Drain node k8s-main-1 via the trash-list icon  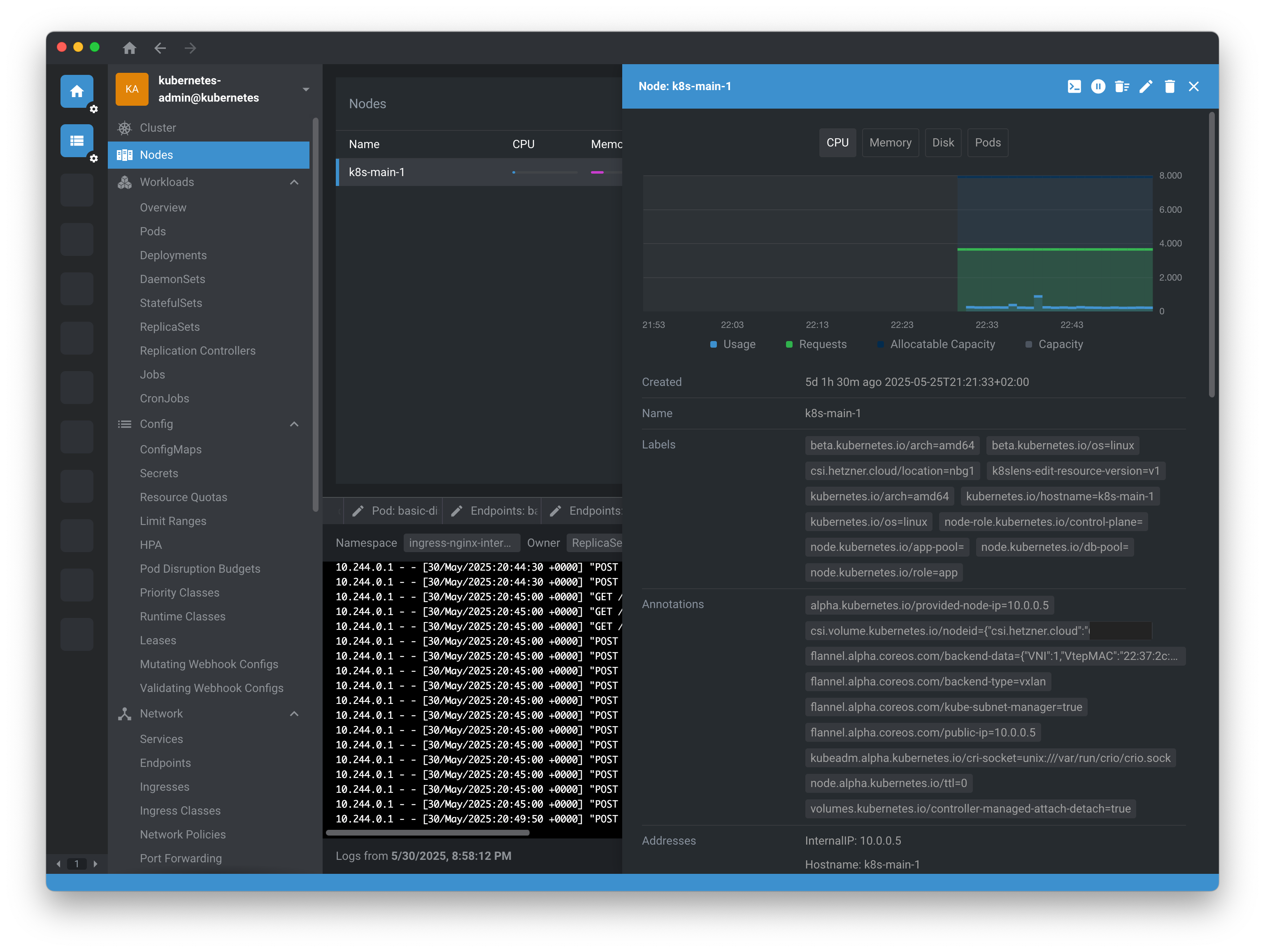coord(1122,86)
